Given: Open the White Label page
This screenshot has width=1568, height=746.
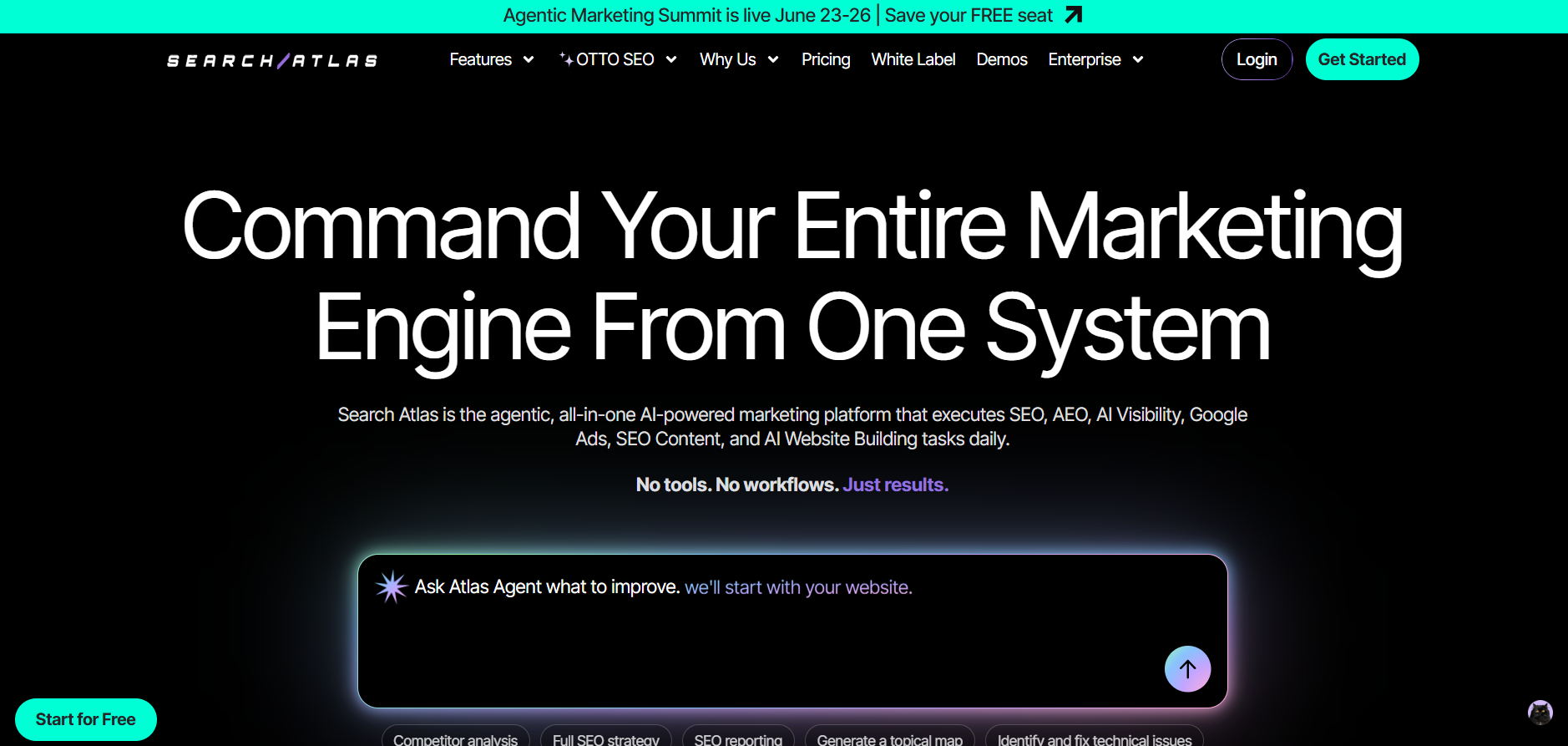Looking at the screenshot, I should 913,59.
